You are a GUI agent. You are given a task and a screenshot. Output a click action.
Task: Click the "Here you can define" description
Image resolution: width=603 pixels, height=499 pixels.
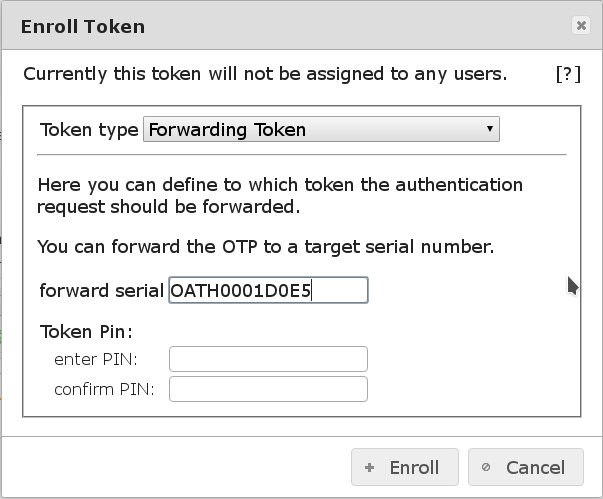click(x=280, y=196)
